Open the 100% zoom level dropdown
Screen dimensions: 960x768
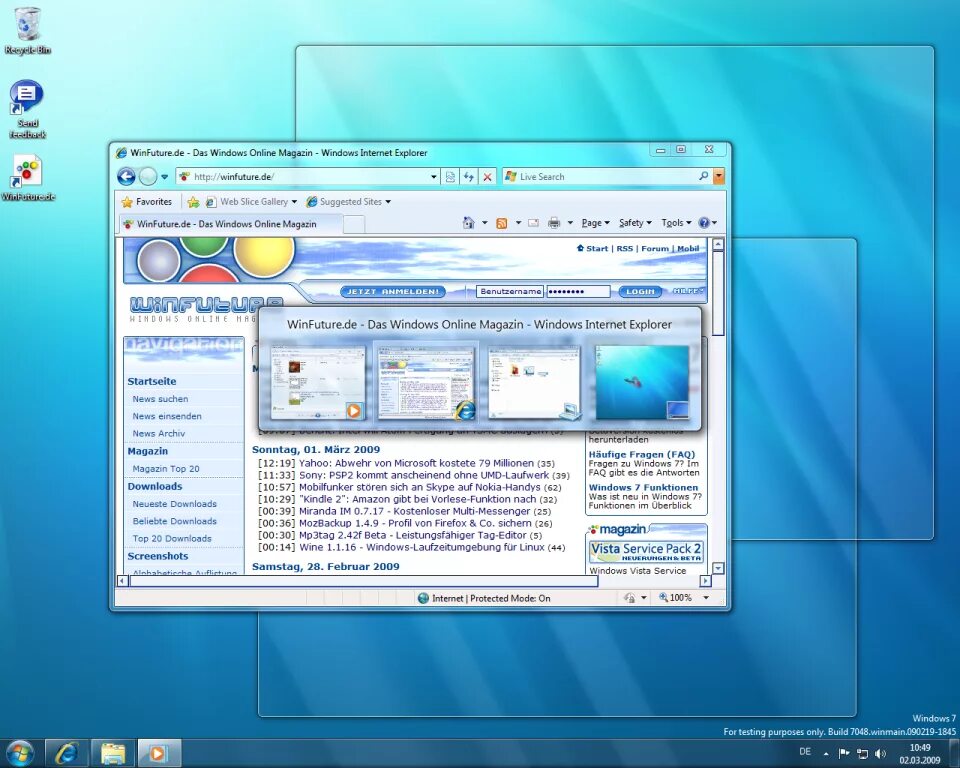[x=706, y=598]
